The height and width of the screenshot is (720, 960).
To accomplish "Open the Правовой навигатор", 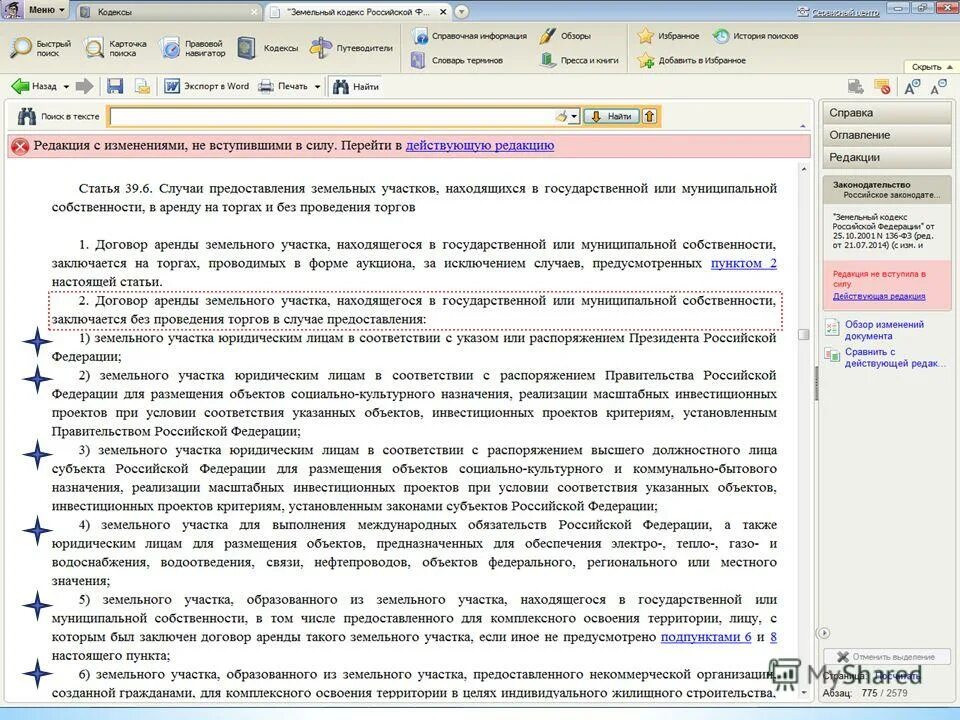I will coord(196,46).
